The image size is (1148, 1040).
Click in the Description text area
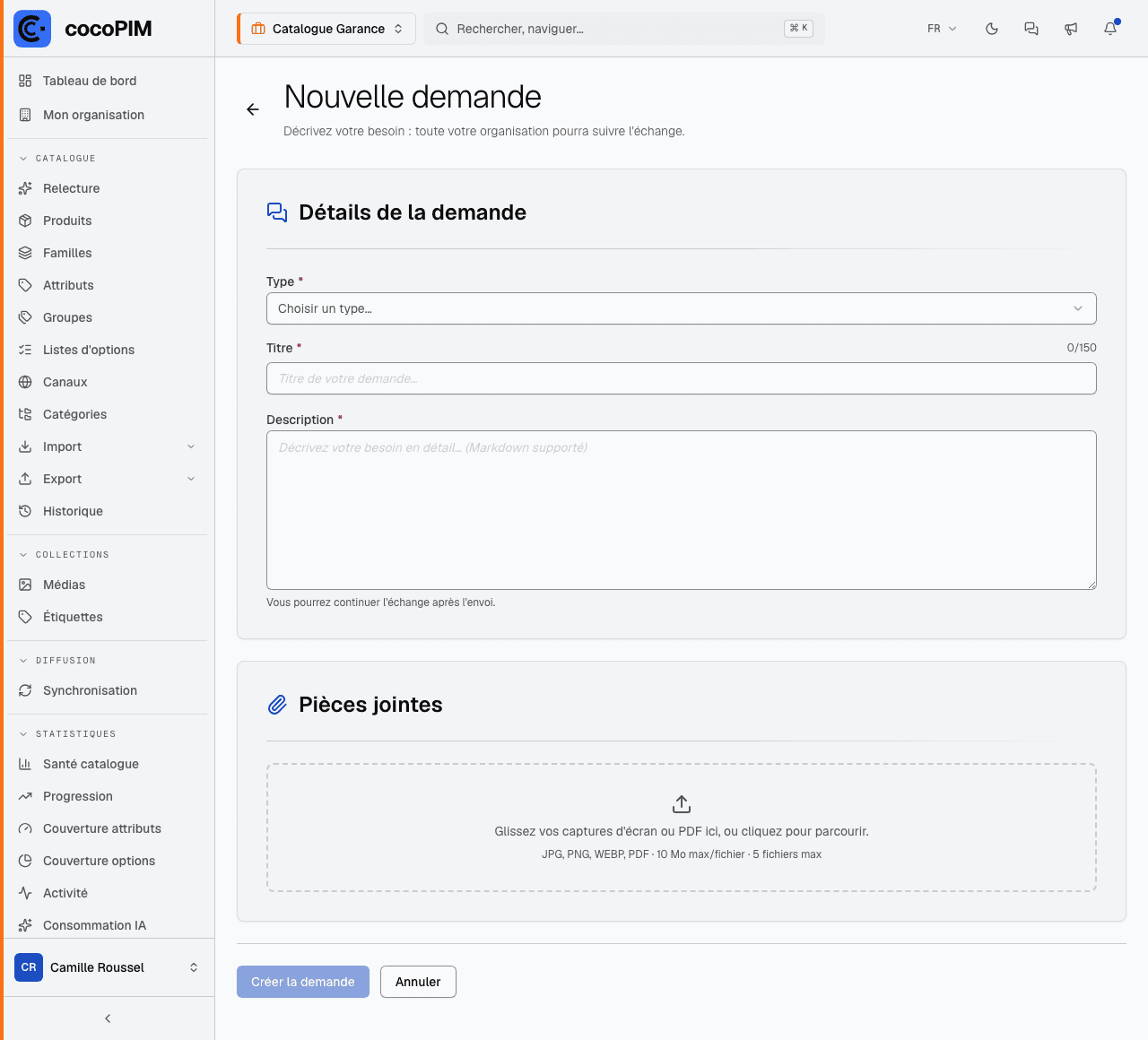point(682,510)
